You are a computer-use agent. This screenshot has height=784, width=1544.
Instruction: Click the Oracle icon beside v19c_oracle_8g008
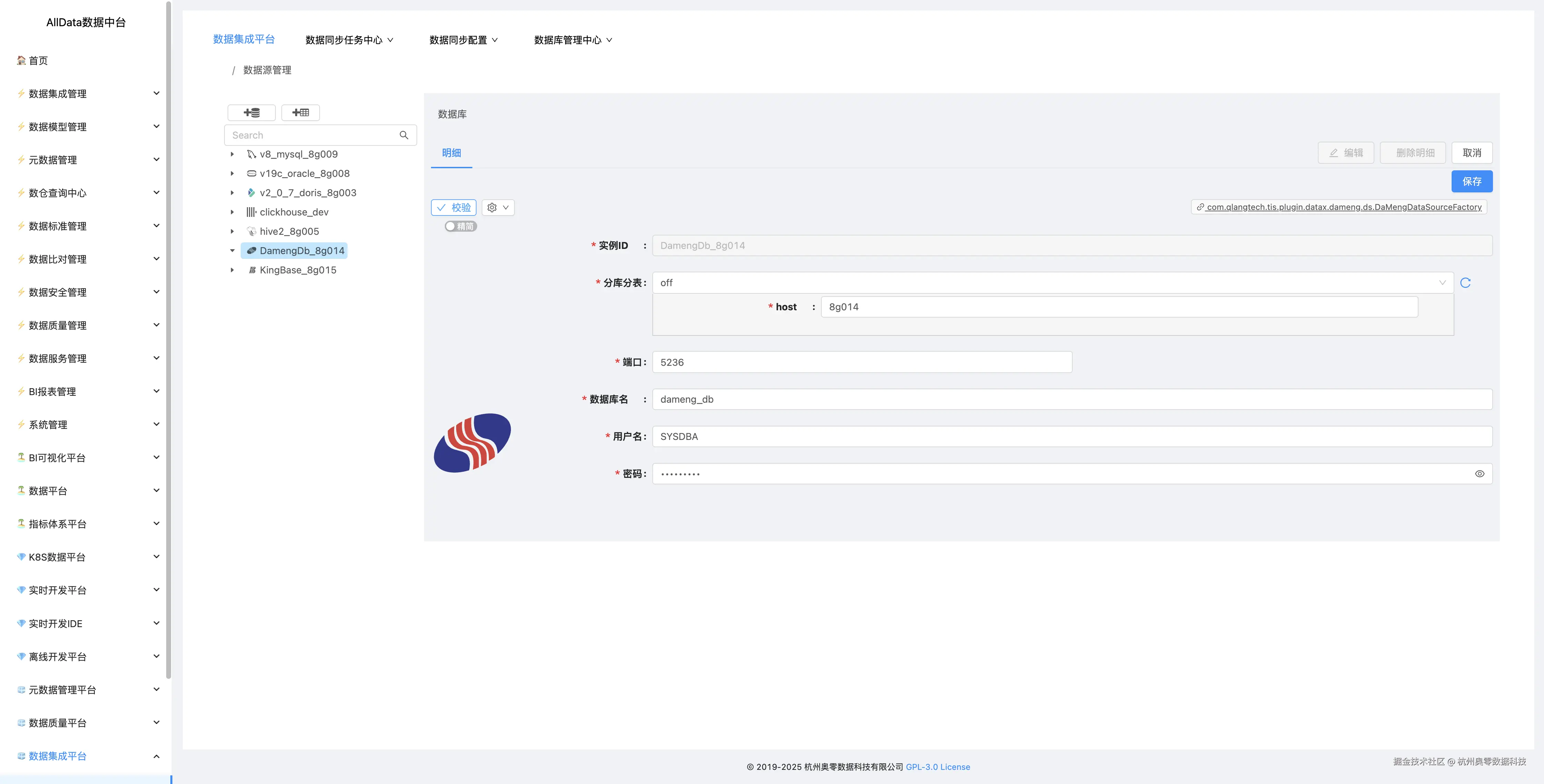(251, 173)
